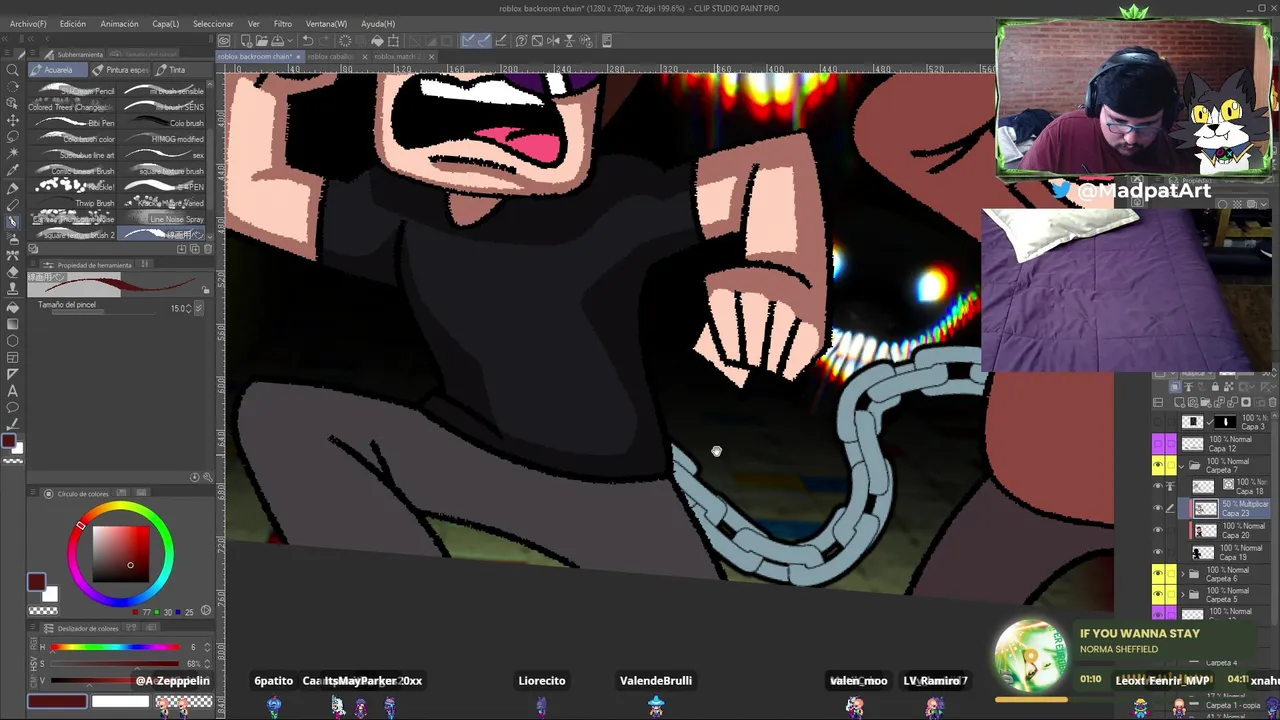Open the Save icon dropdown arrow
Image resolution: width=1280 pixels, height=720 pixels.
(x=290, y=40)
